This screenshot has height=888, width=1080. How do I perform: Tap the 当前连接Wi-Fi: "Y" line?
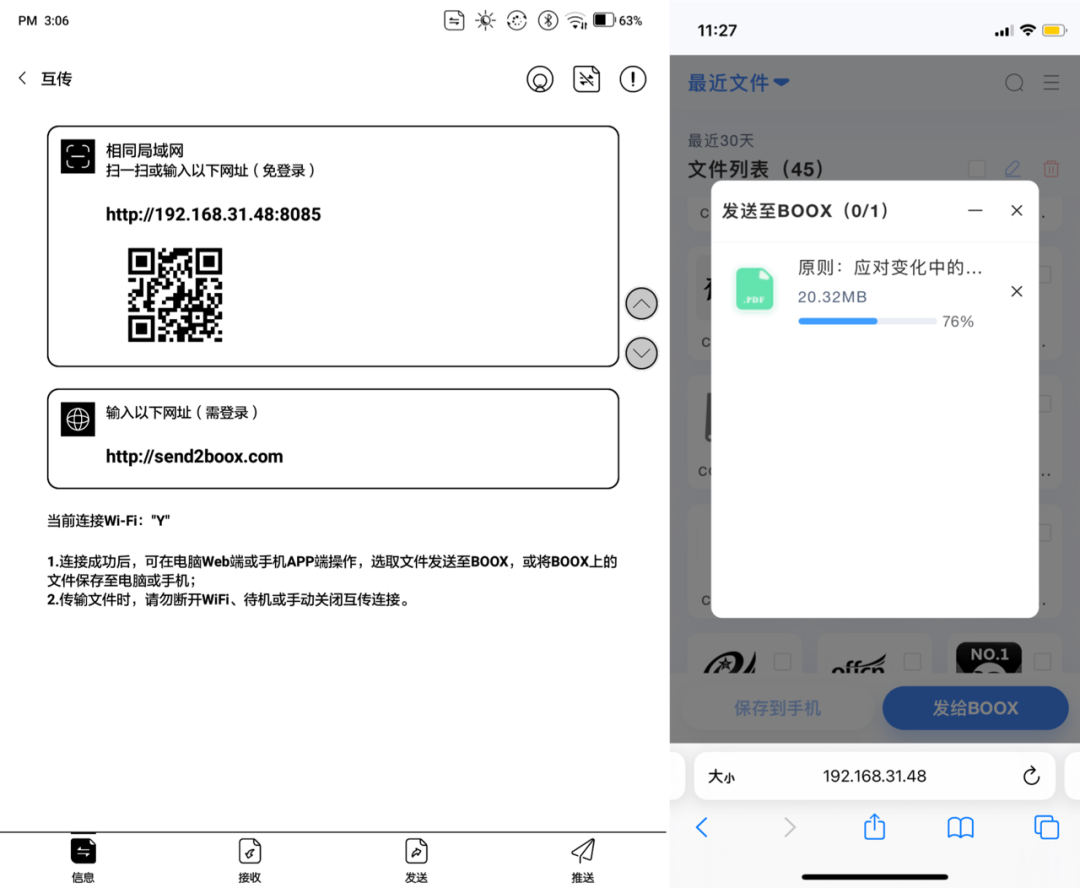click(x=108, y=521)
